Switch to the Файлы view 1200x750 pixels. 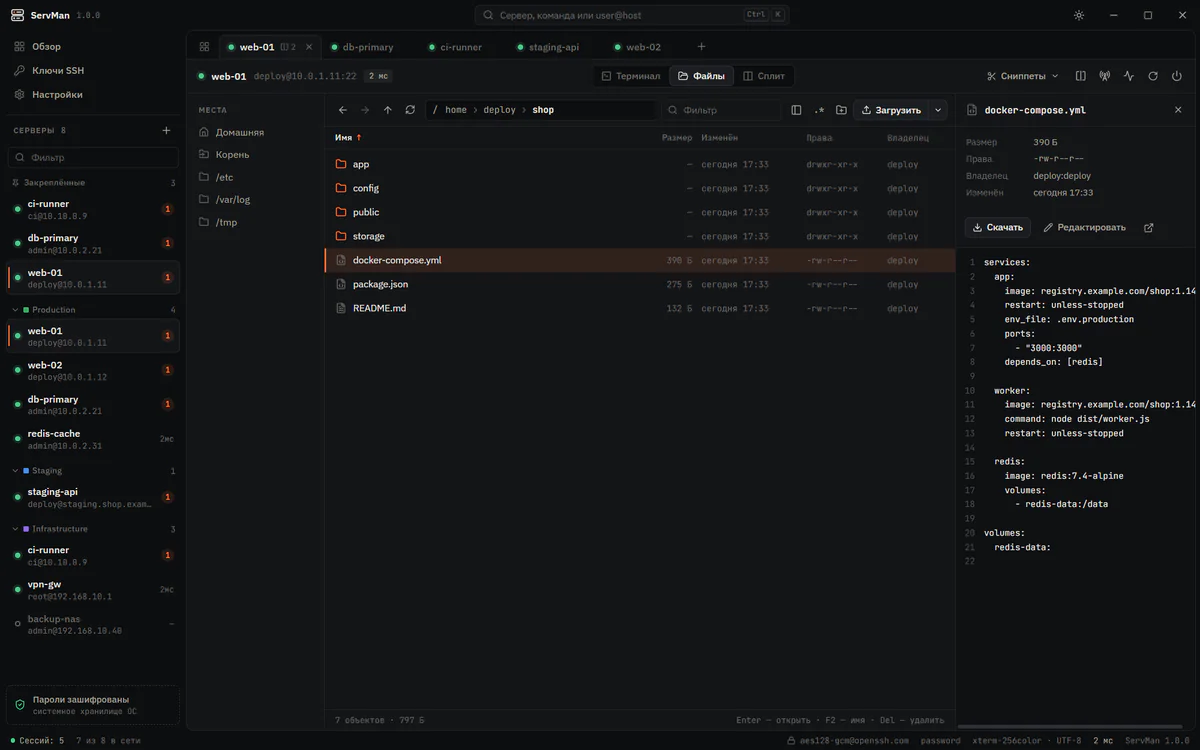pyautogui.click(x=702, y=76)
